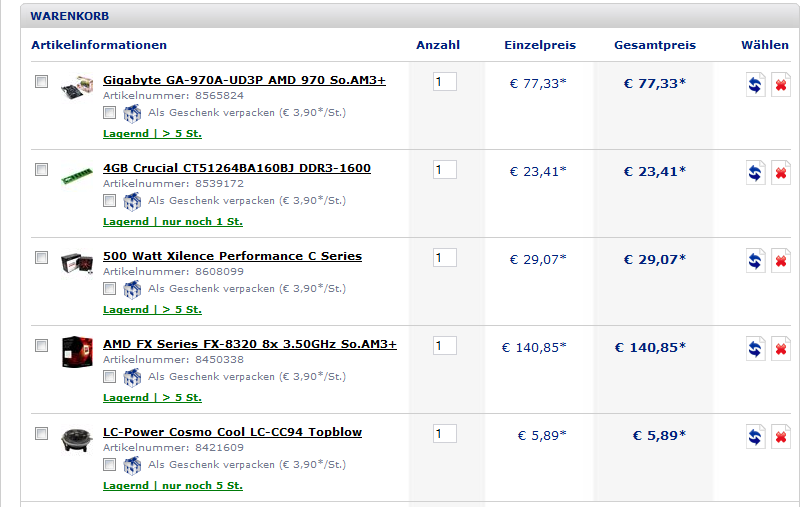The height and width of the screenshot is (507, 807).
Task: Tick the selection checkbox for LC-Power Cosmo Cool
Action: (42, 433)
